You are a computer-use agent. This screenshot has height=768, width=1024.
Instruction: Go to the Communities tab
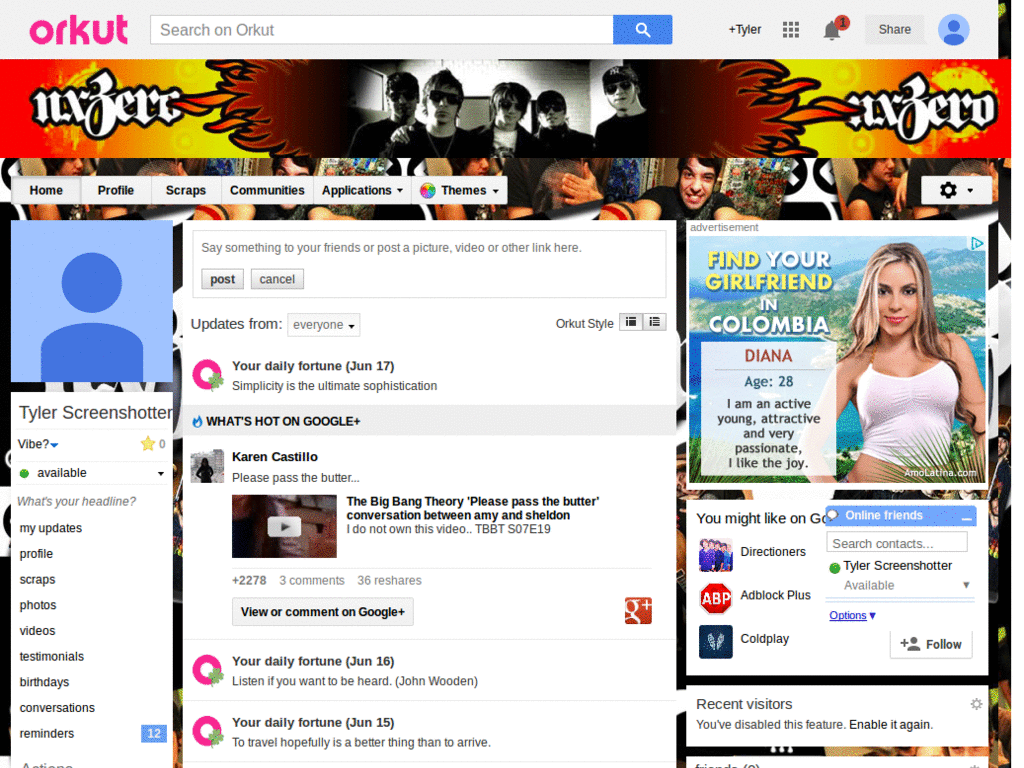point(267,191)
